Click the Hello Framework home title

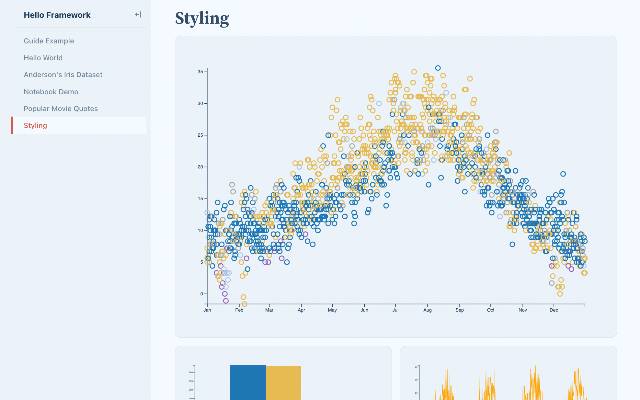click(57, 15)
